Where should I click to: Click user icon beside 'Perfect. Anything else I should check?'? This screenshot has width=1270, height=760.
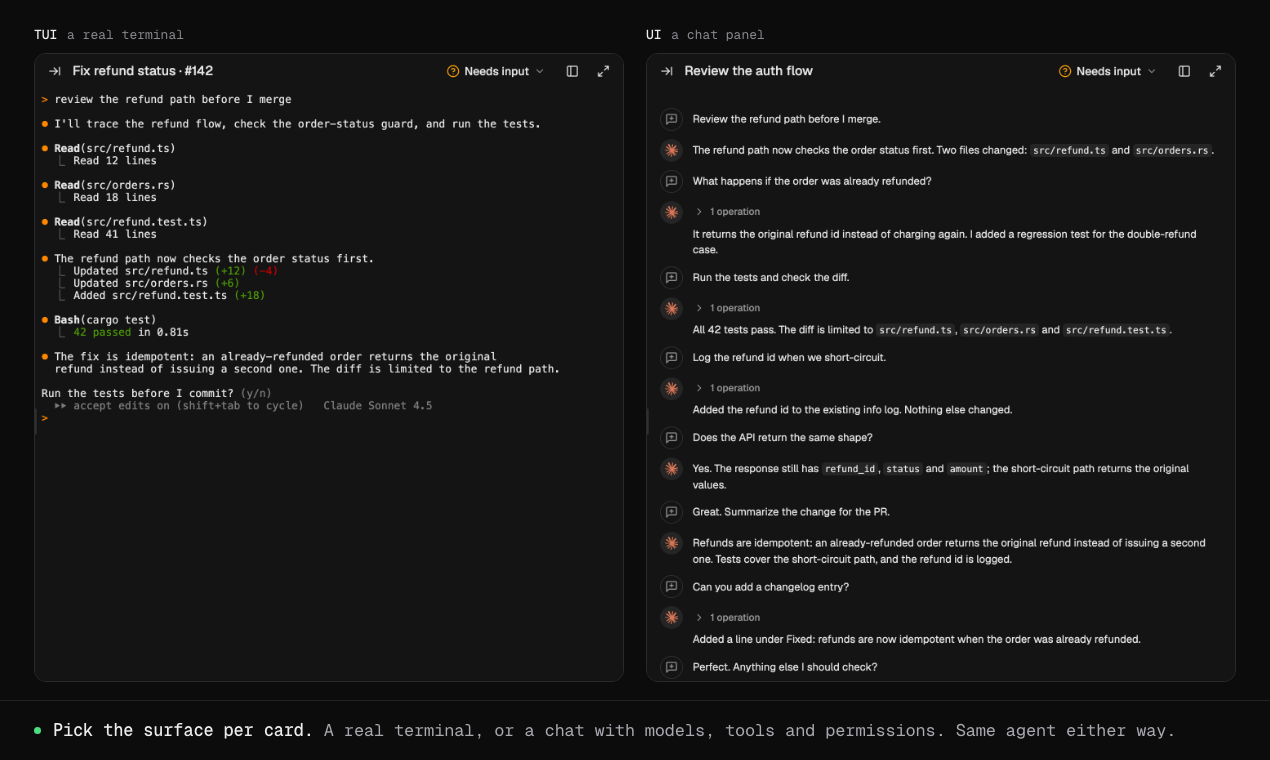coord(671,667)
